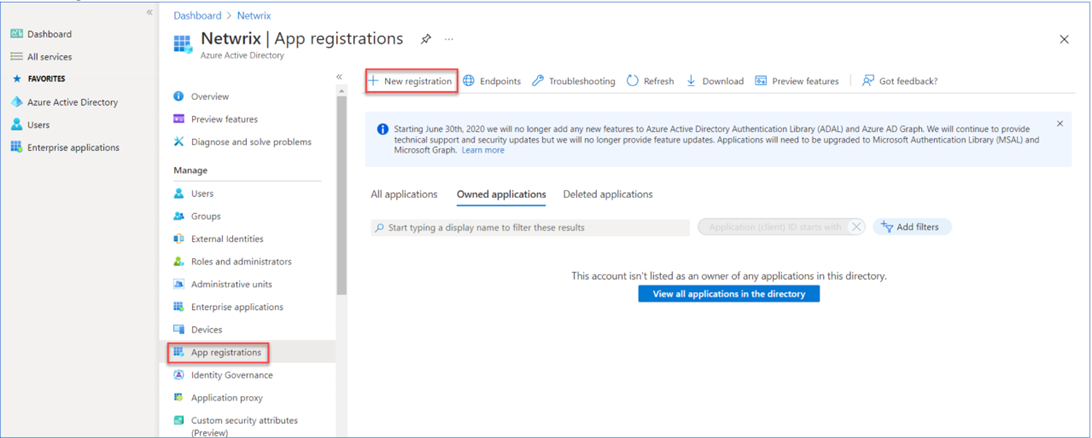Remove the Application client ID filter
The width and height of the screenshot is (1092, 438).
(856, 227)
